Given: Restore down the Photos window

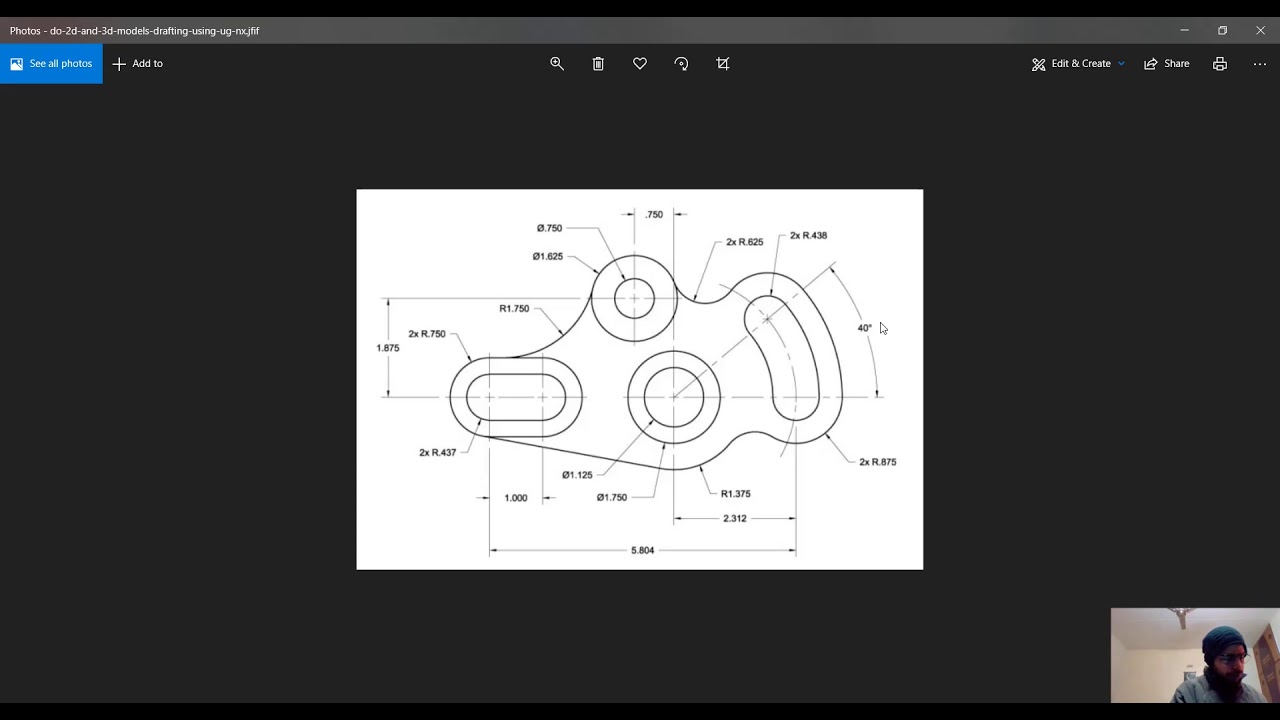Looking at the screenshot, I should pos(1222,30).
